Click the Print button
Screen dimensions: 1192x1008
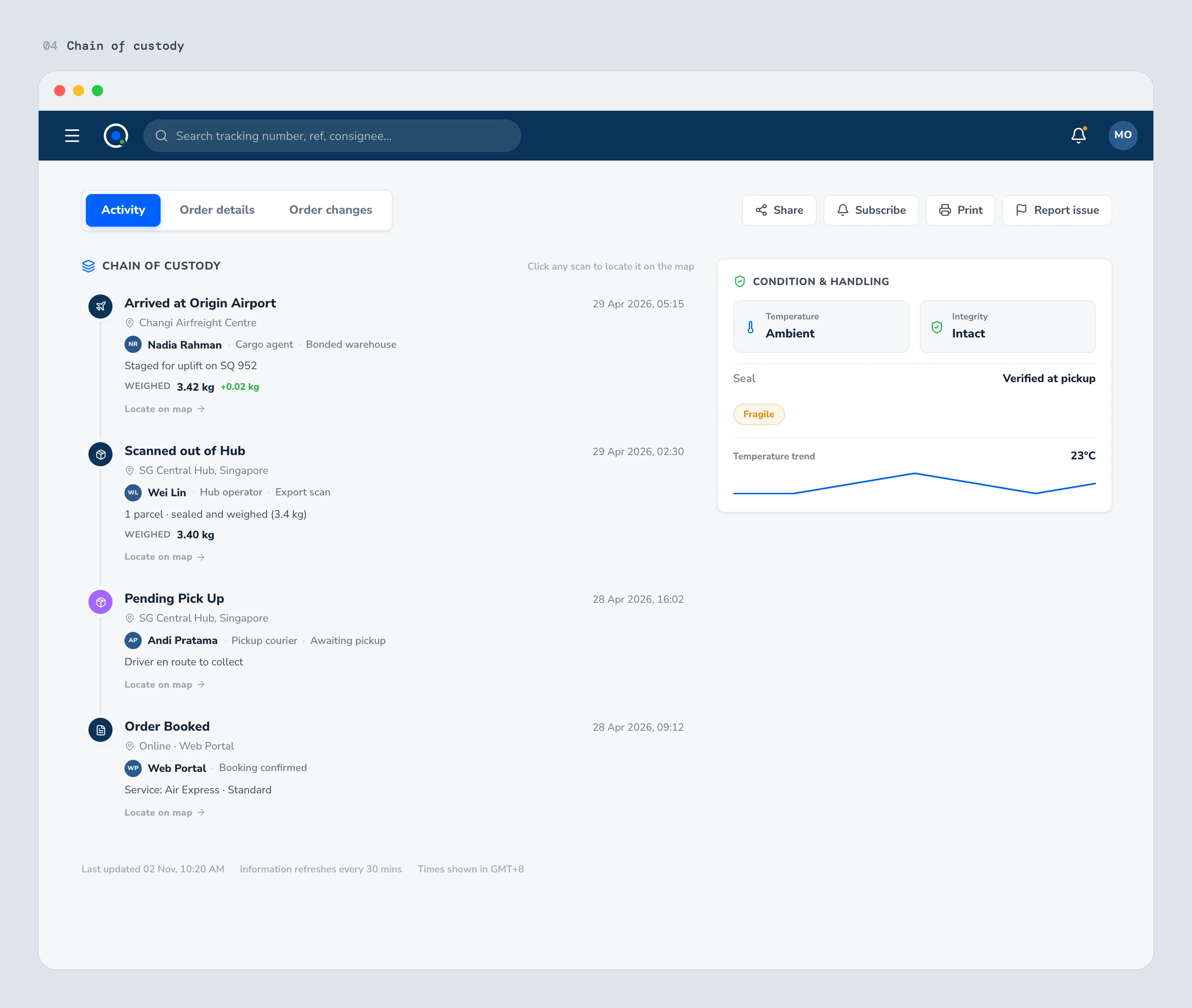960,210
